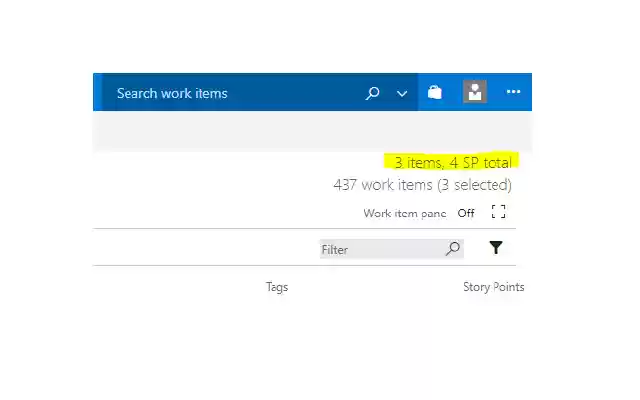The height and width of the screenshot is (400, 640).
Task: Enter full screen mode with expand icon
Action: click(498, 212)
